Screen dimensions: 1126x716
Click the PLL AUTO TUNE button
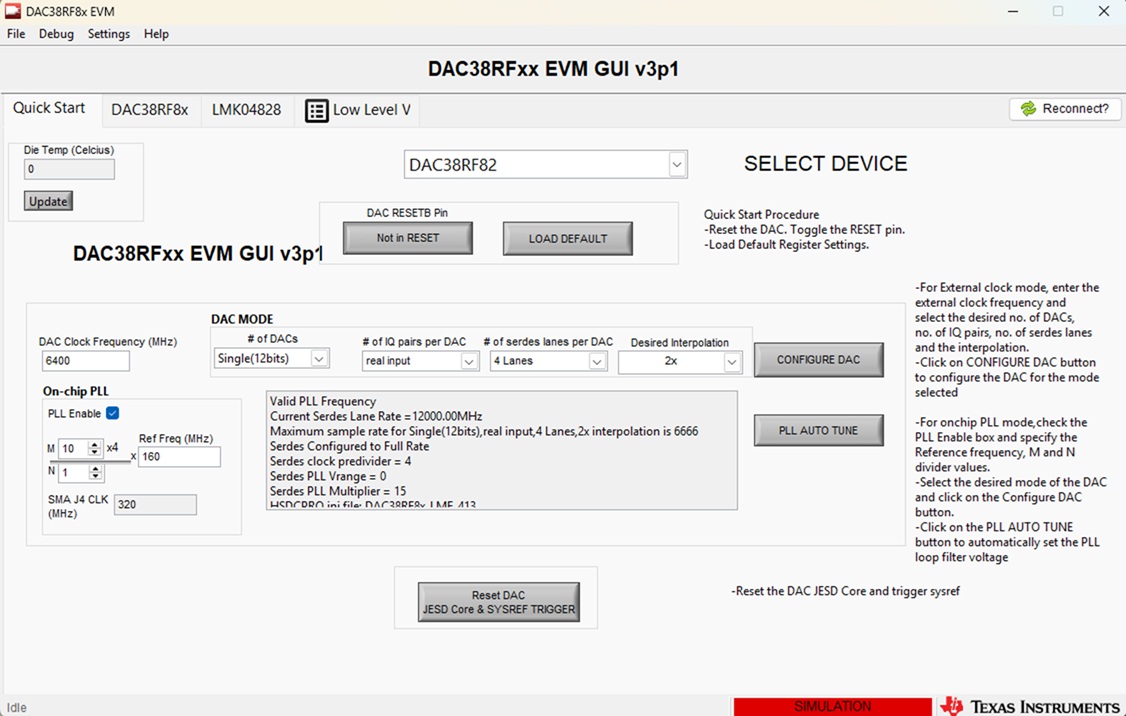point(819,430)
